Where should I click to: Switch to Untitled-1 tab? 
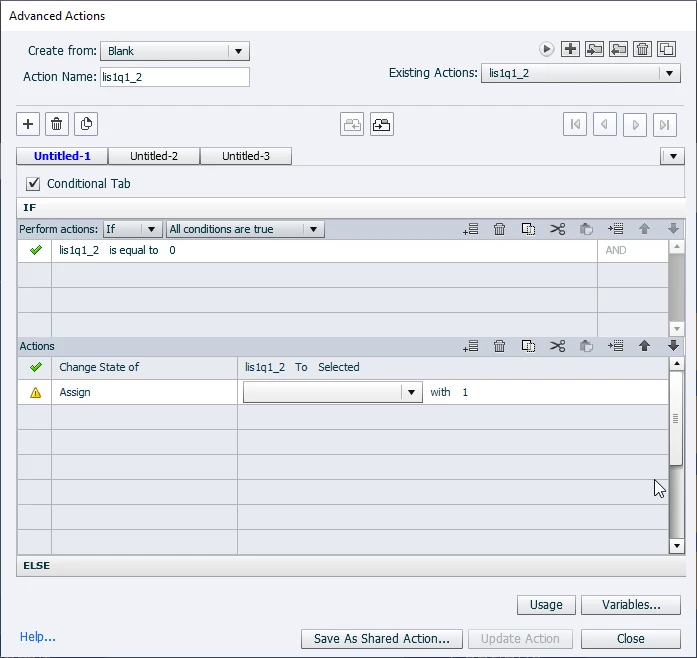(62, 156)
